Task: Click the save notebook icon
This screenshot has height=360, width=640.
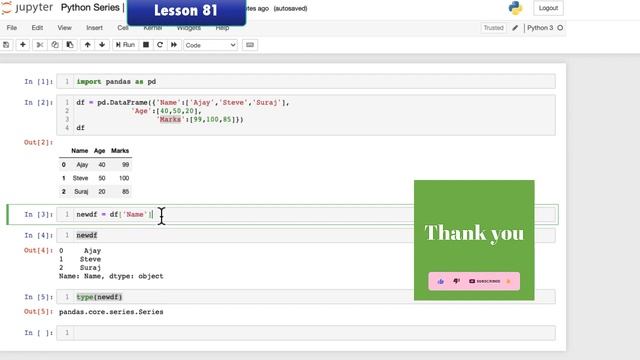Action: tap(6, 45)
